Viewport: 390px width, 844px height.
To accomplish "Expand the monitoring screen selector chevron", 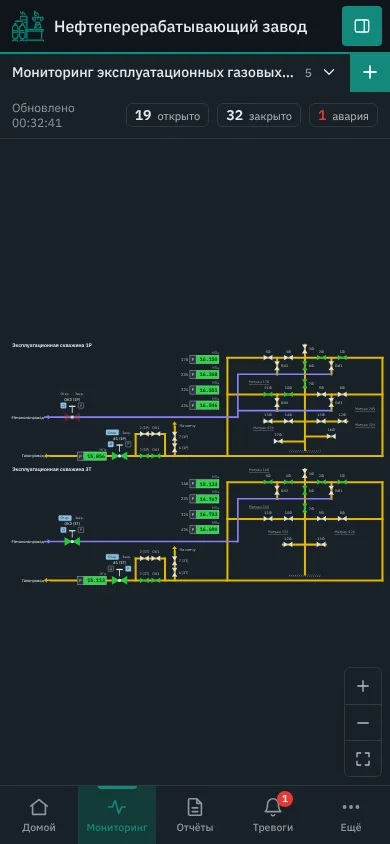I will tap(329, 72).
